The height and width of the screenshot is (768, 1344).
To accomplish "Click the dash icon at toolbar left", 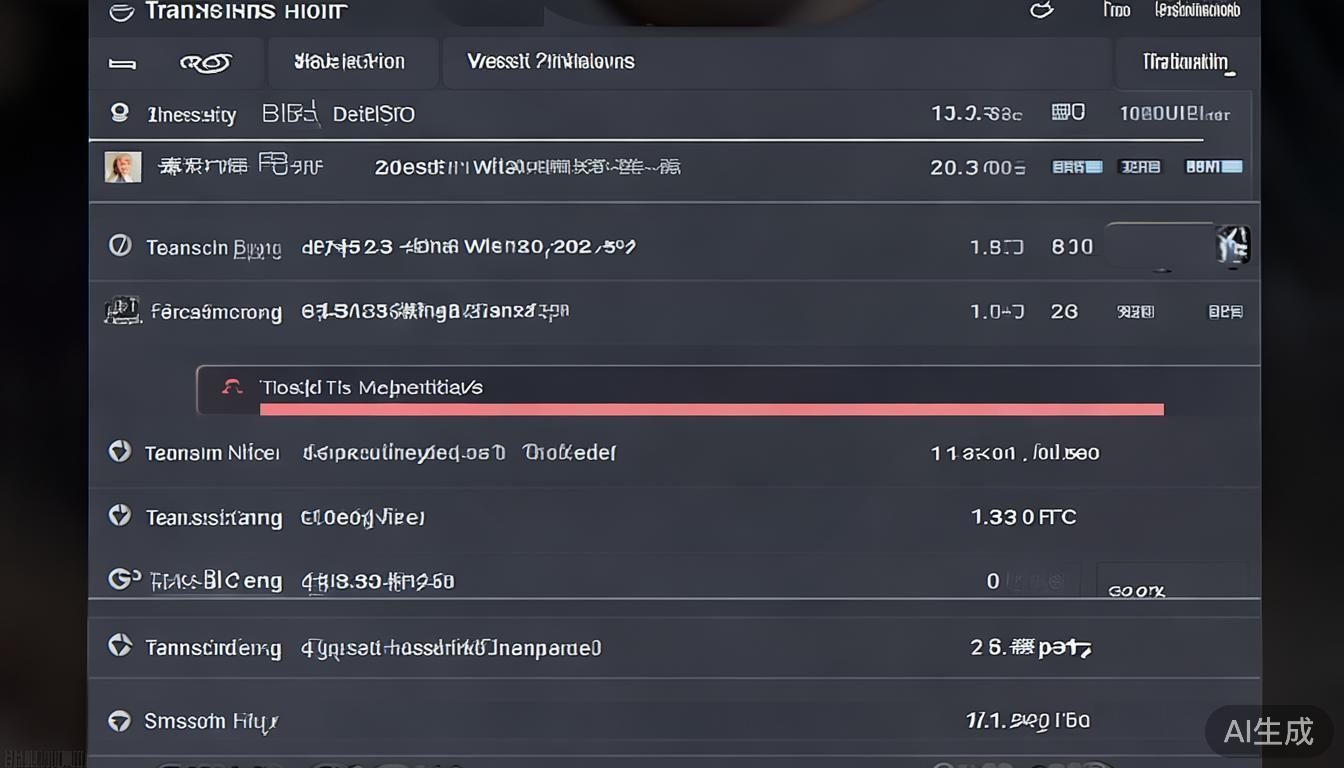I will coord(122,63).
